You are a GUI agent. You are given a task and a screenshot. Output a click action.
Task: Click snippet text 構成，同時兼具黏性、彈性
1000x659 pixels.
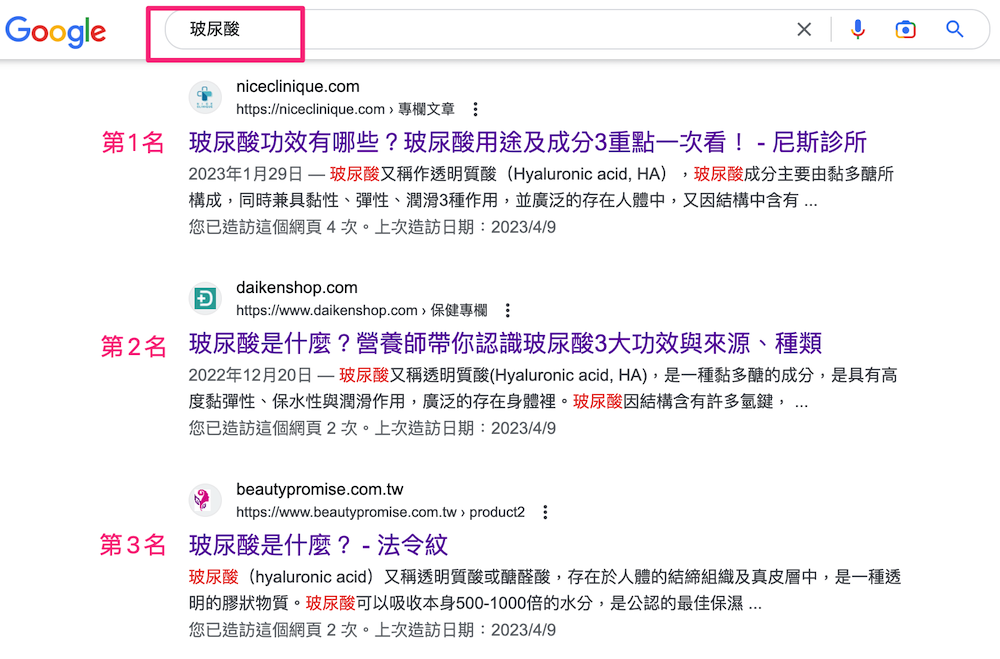[289, 201]
